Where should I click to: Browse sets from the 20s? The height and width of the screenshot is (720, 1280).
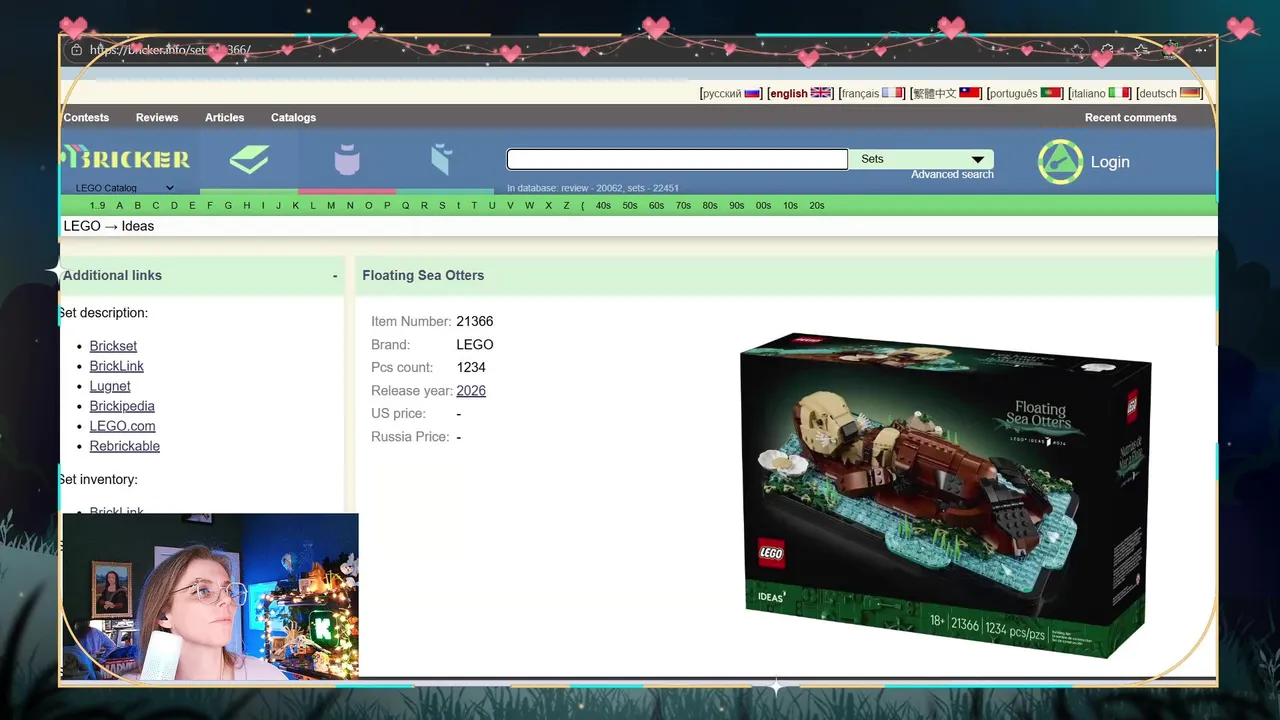pos(817,205)
